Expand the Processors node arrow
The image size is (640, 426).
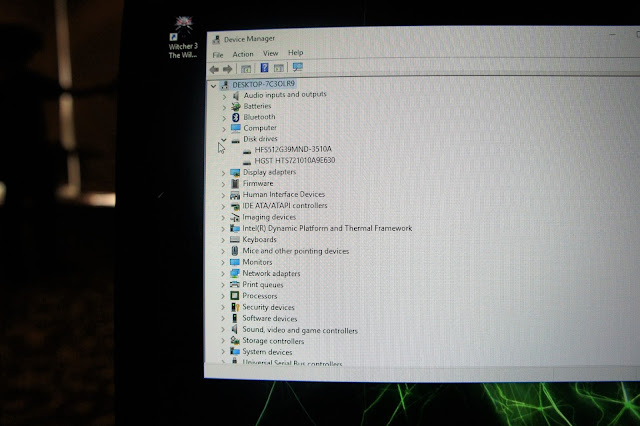223,296
